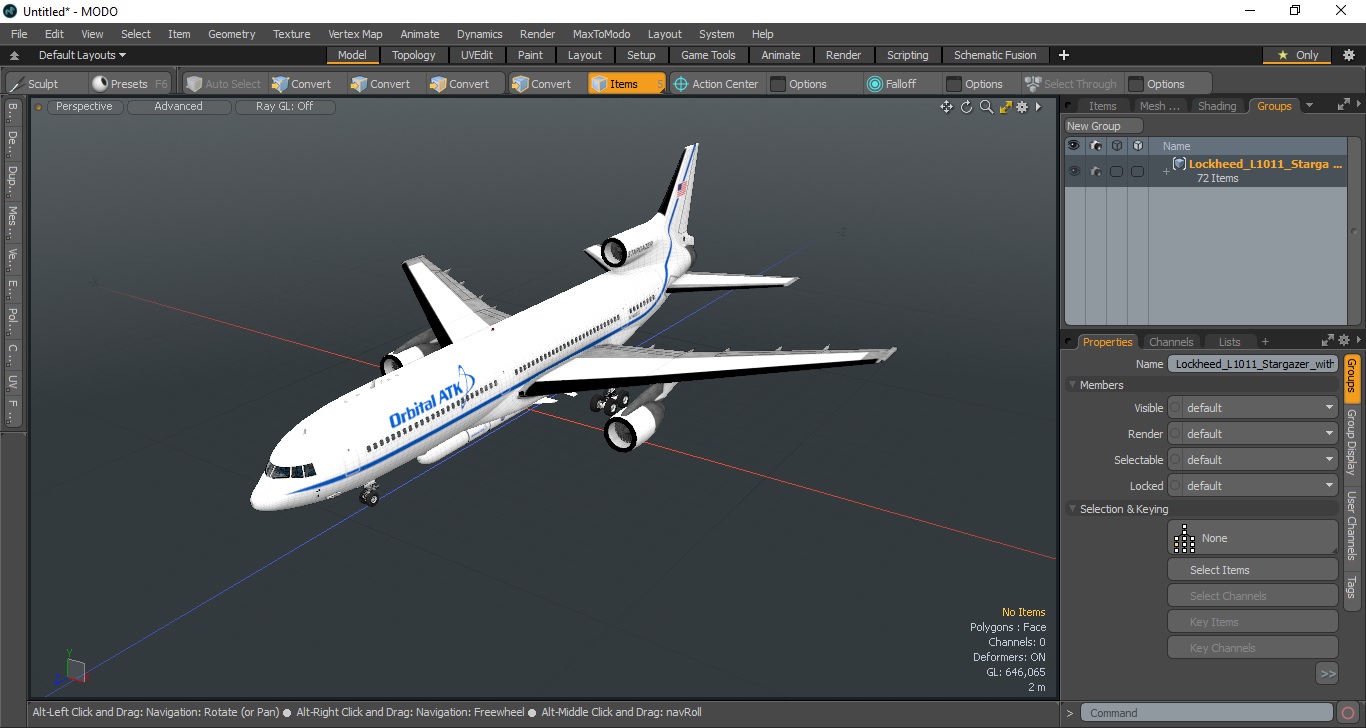Screen dimensions: 1366x728
Task: Add a new layout tab with plus
Action: (x=1064, y=55)
